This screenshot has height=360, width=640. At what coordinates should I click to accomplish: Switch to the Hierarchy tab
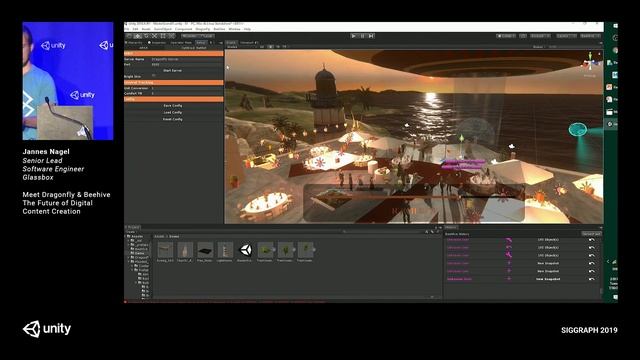coord(134,42)
